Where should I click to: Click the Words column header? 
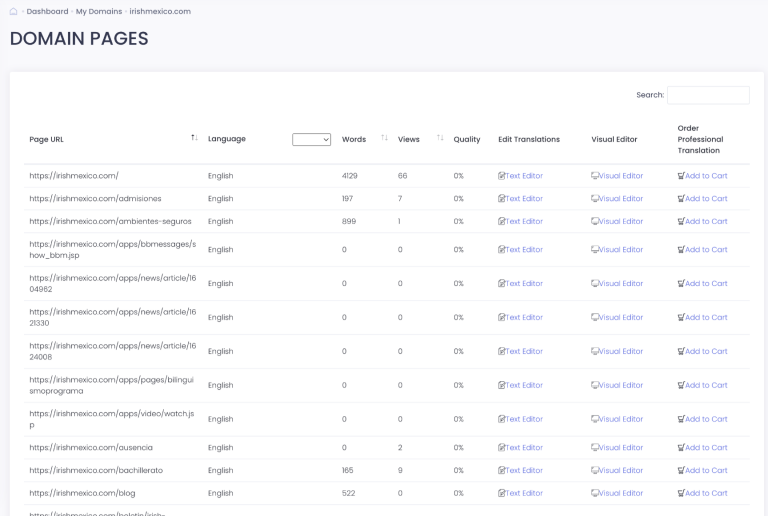[354, 140]
